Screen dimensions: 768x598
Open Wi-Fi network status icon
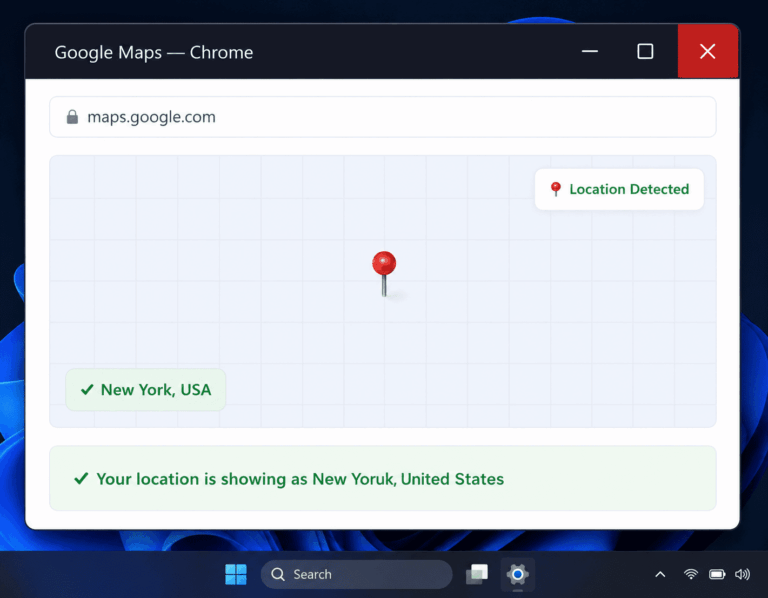[691, 574]
